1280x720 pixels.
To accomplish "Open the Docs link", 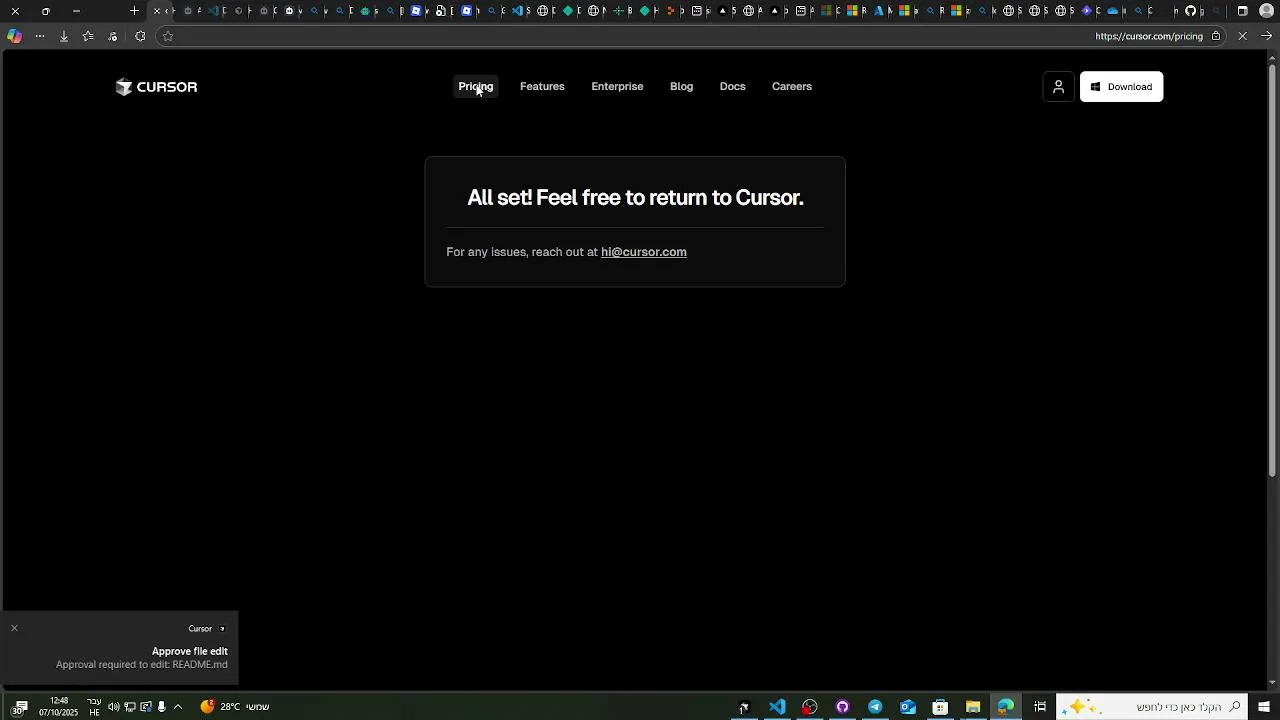I will click(x=733, y=87).
